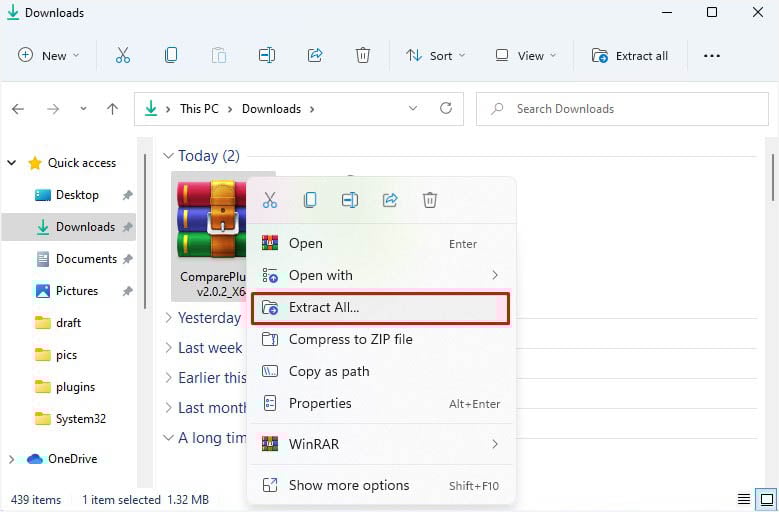This screenshot has width=779, height=512.
Task: Expand the OneDrive tree node
Action: (x=11, y=459)
